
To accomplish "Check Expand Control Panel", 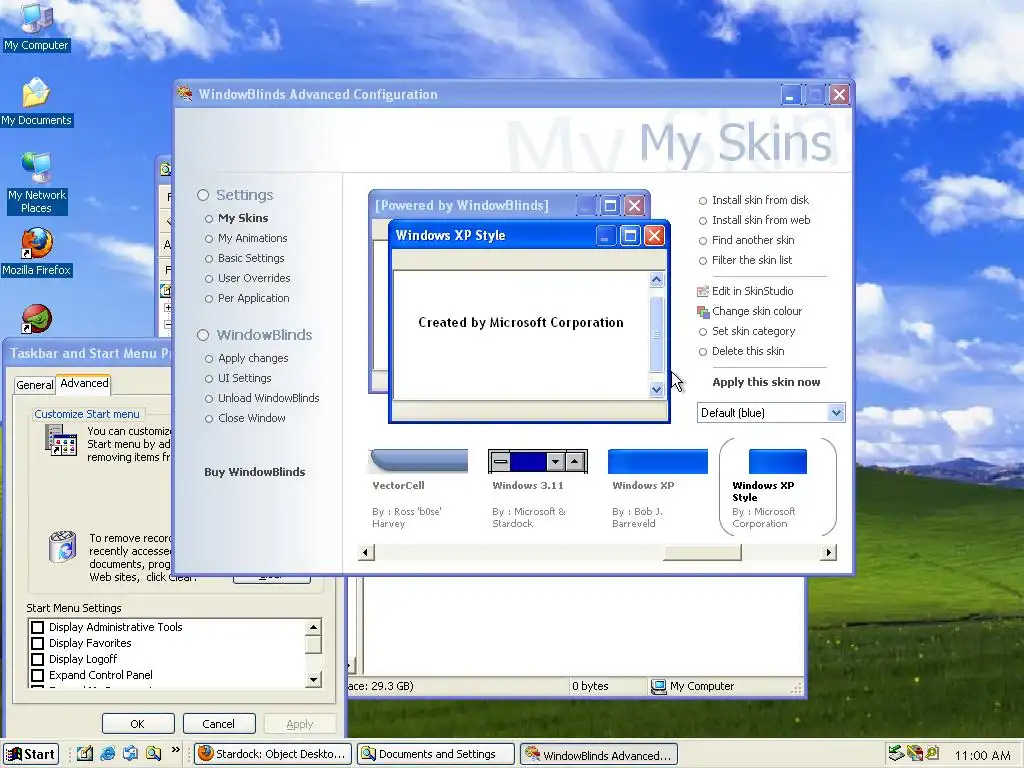I will [x=38, y=675].
